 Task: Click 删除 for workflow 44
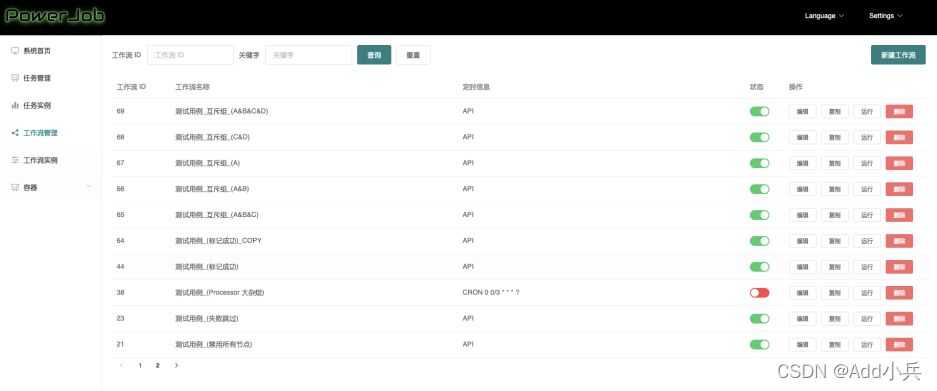tap(899, 267)
